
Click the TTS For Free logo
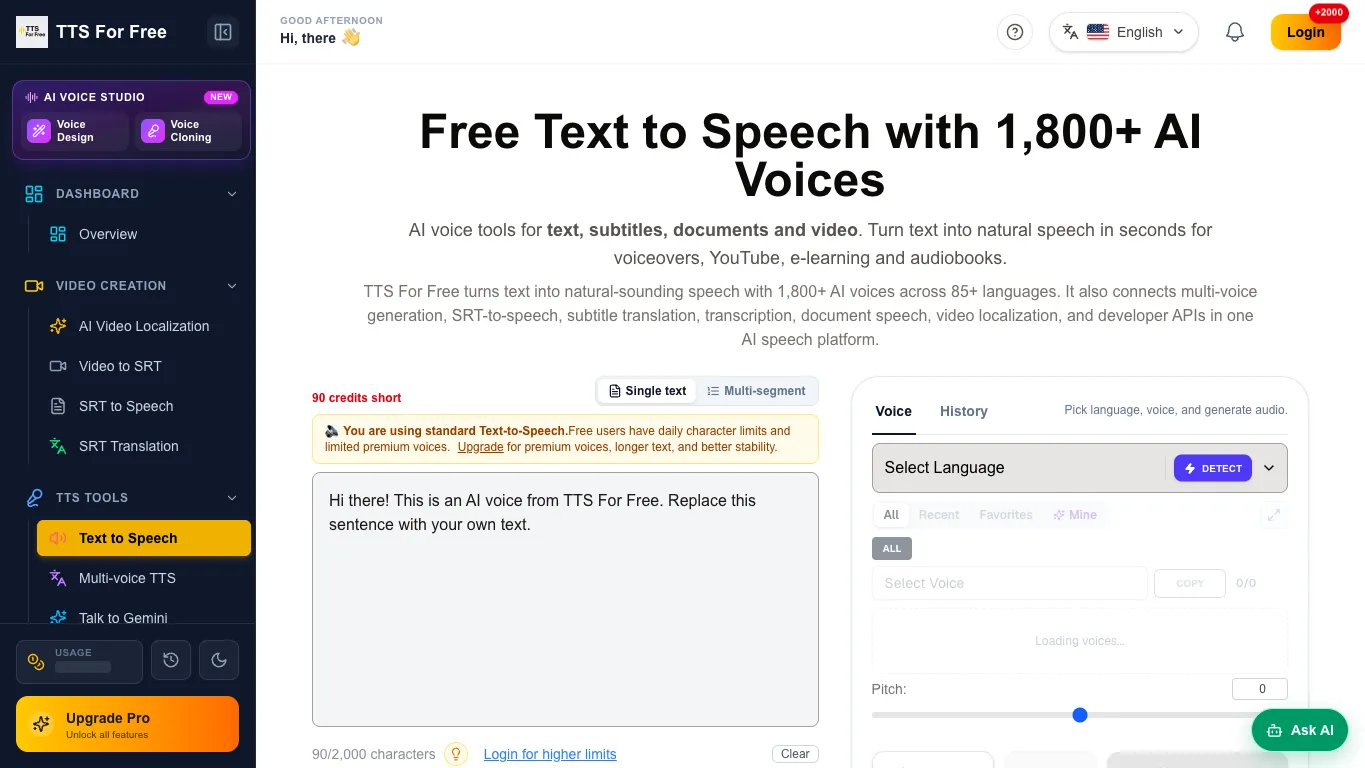32,32
